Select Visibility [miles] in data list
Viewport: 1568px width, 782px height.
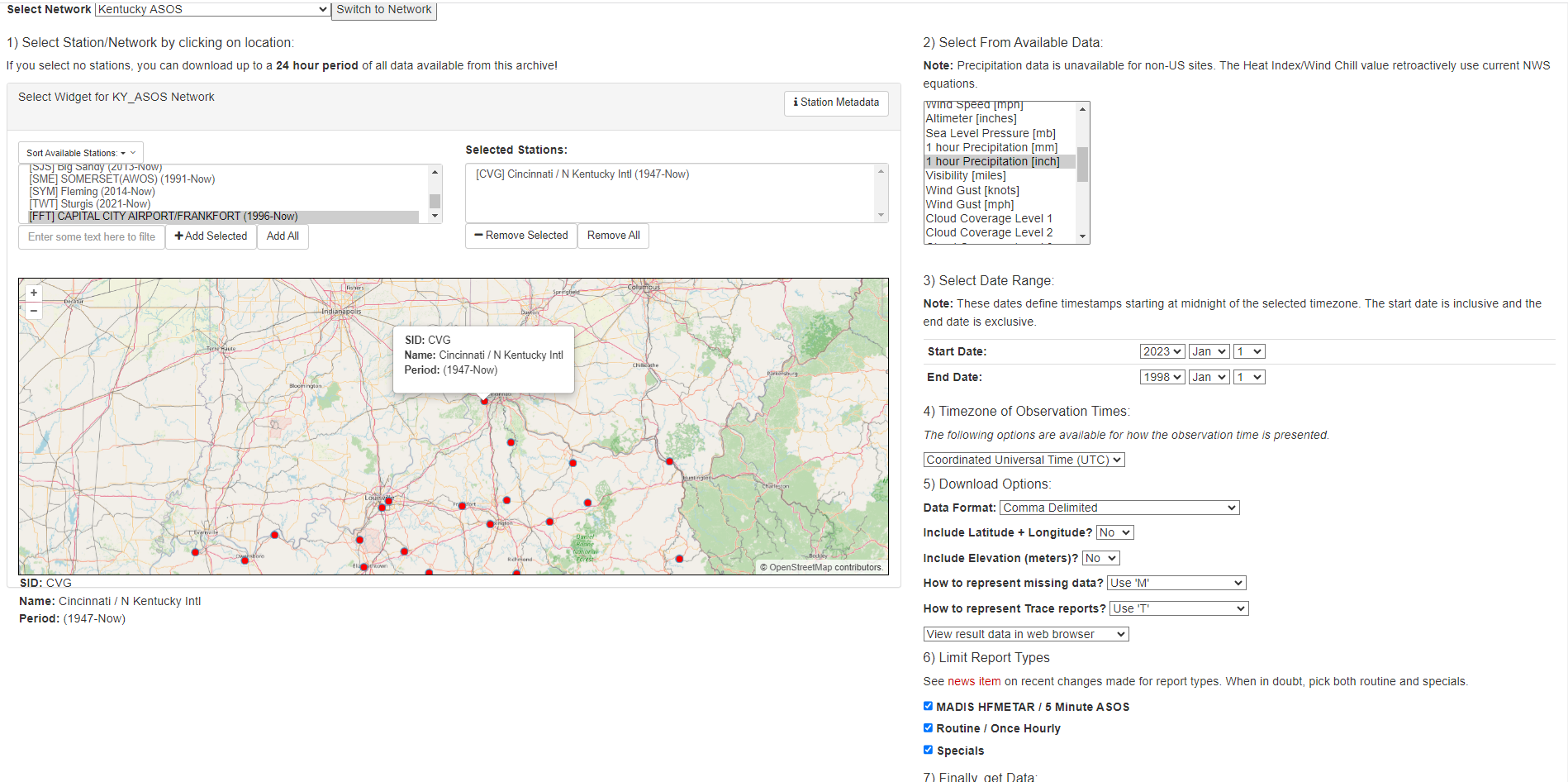pos(966,175)
